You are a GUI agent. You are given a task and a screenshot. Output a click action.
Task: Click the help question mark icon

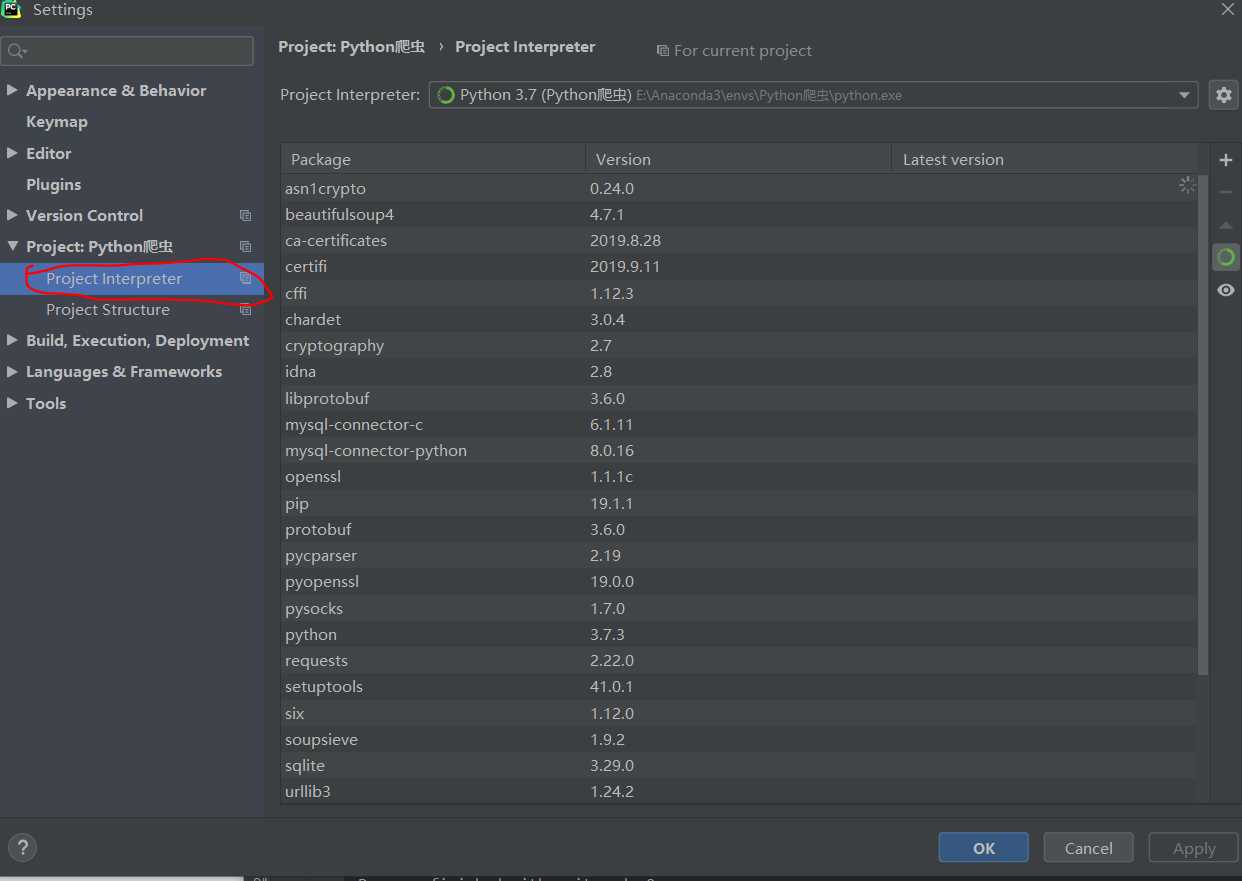pos(22,847)
